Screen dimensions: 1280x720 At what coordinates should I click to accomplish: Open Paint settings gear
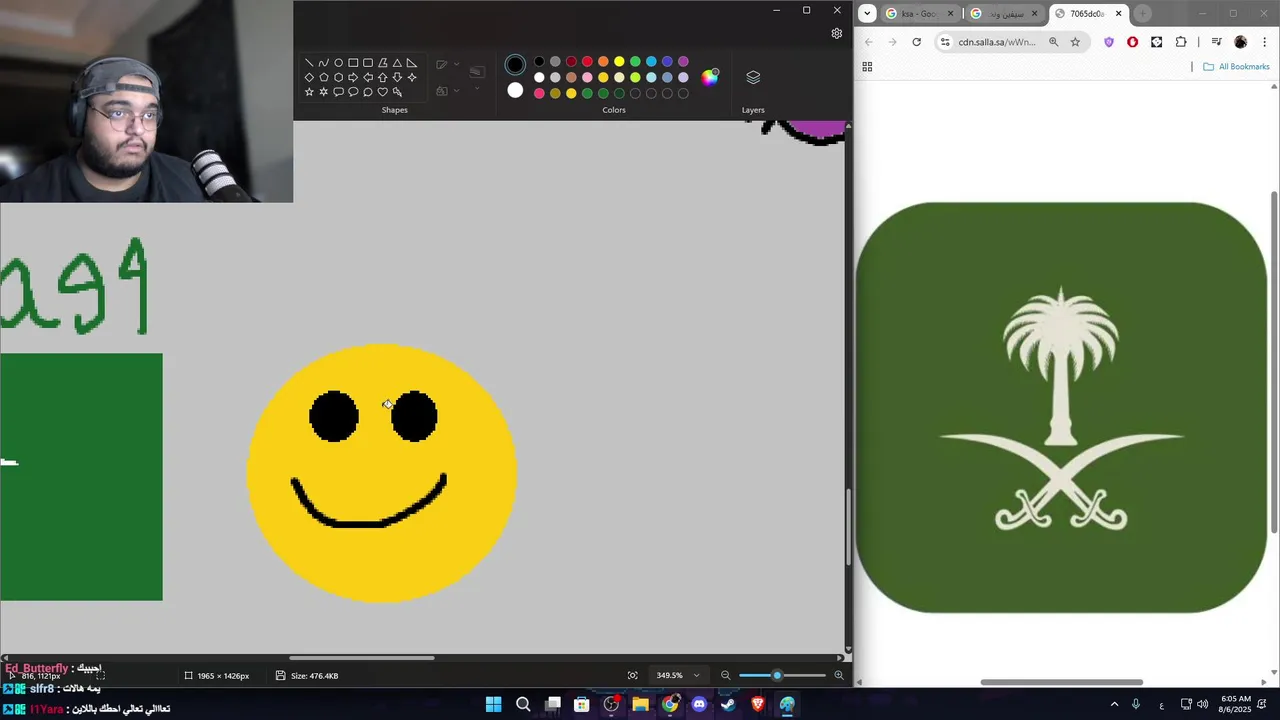click(837, 33)
